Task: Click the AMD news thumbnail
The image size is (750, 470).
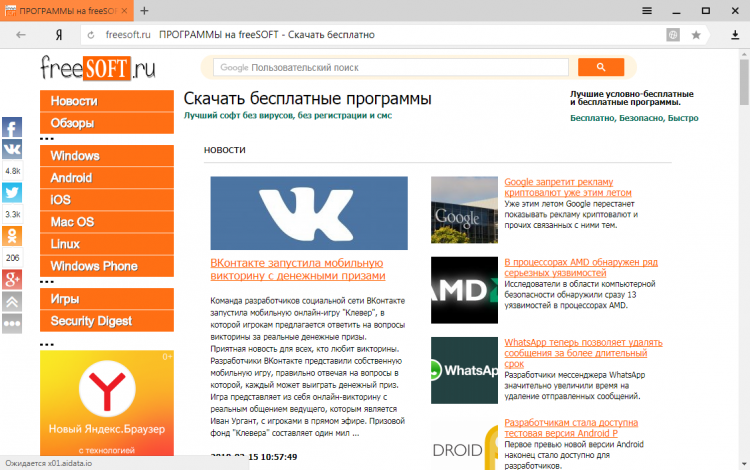Action: coord(464,290)
